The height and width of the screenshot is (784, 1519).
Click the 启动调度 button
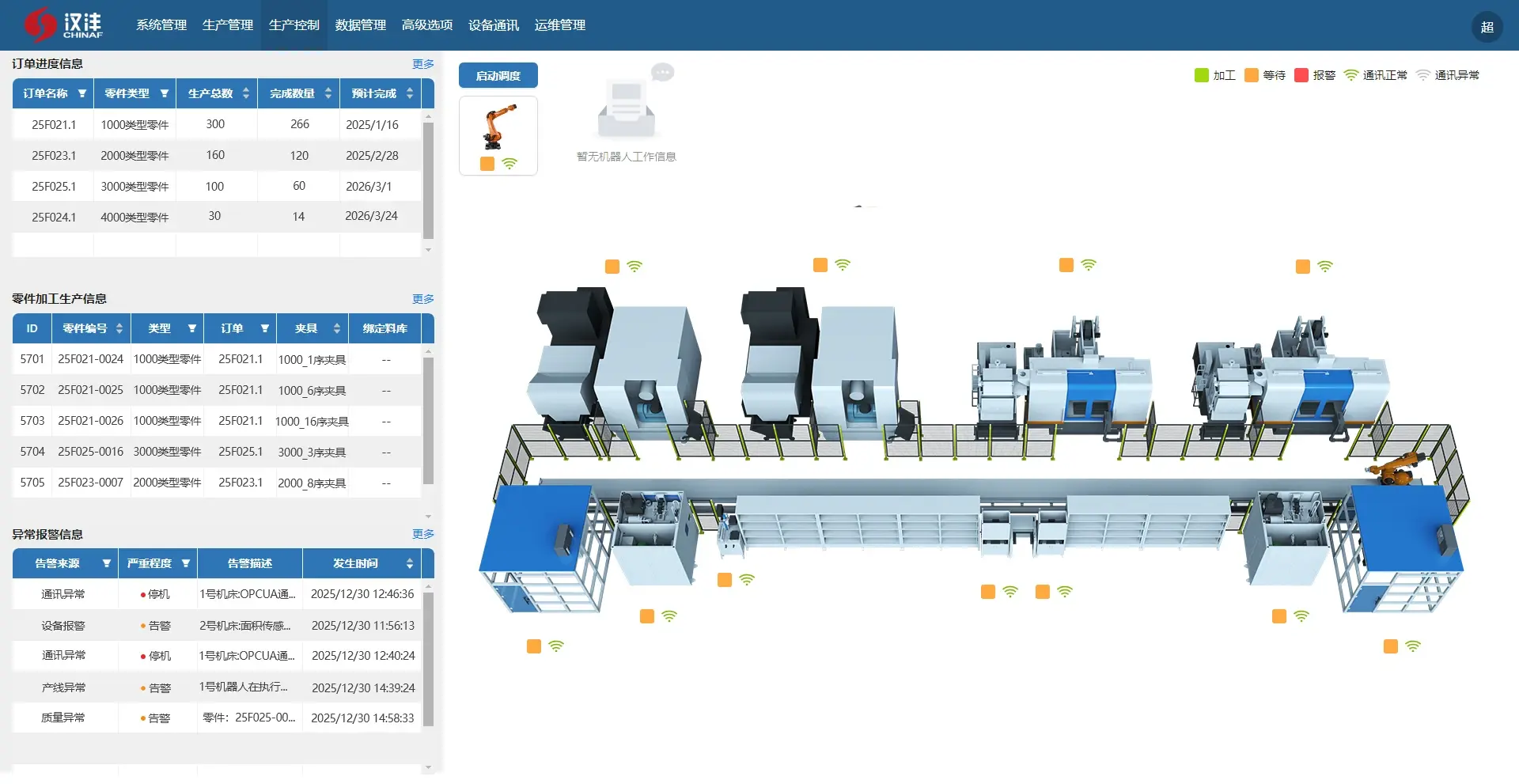[x=498, y=76]
